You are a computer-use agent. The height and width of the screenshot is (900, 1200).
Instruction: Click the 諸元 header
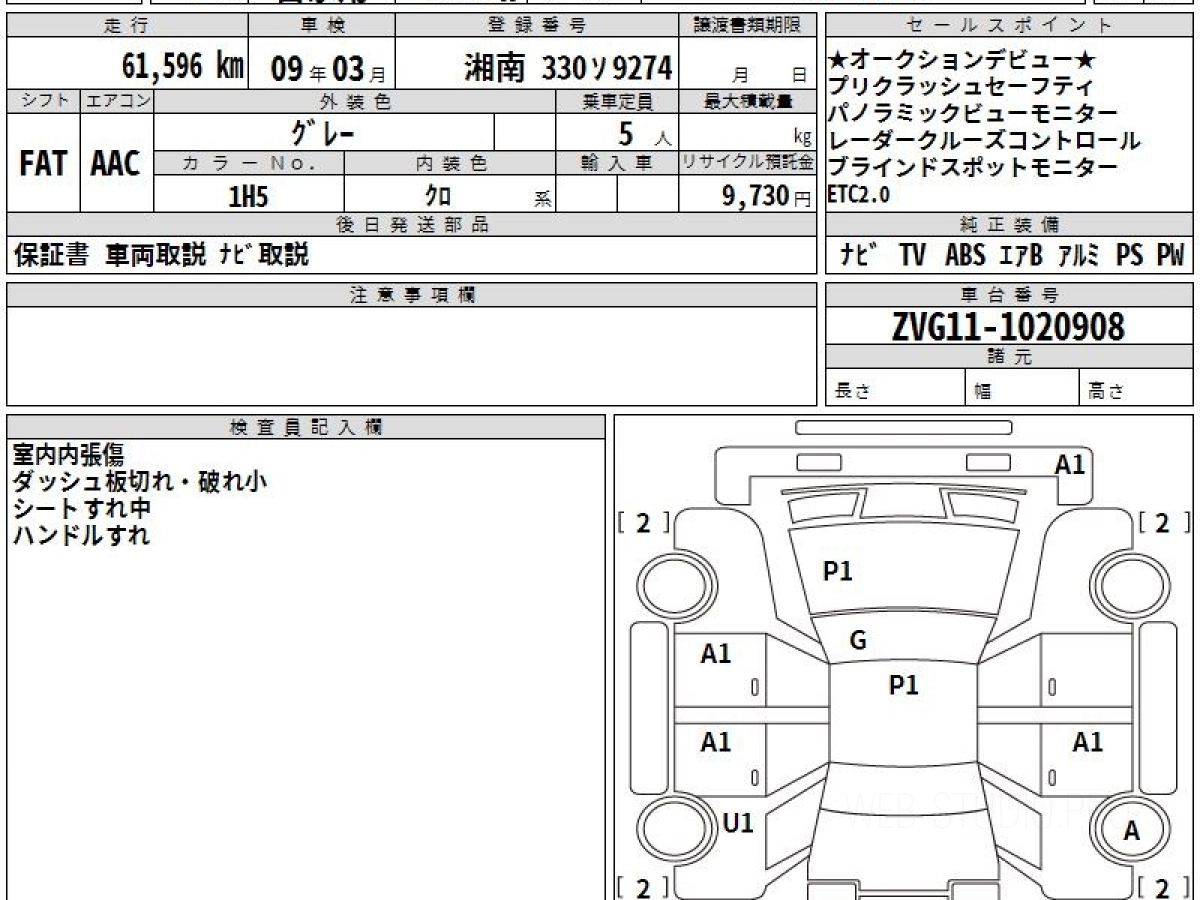click(1009, 357)
